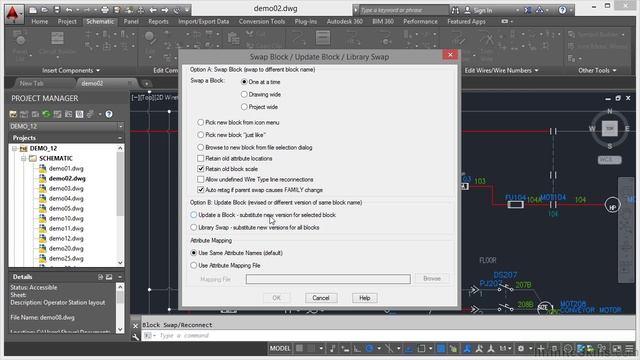Click the first Project Manager toolbar icon

[13, 114]
